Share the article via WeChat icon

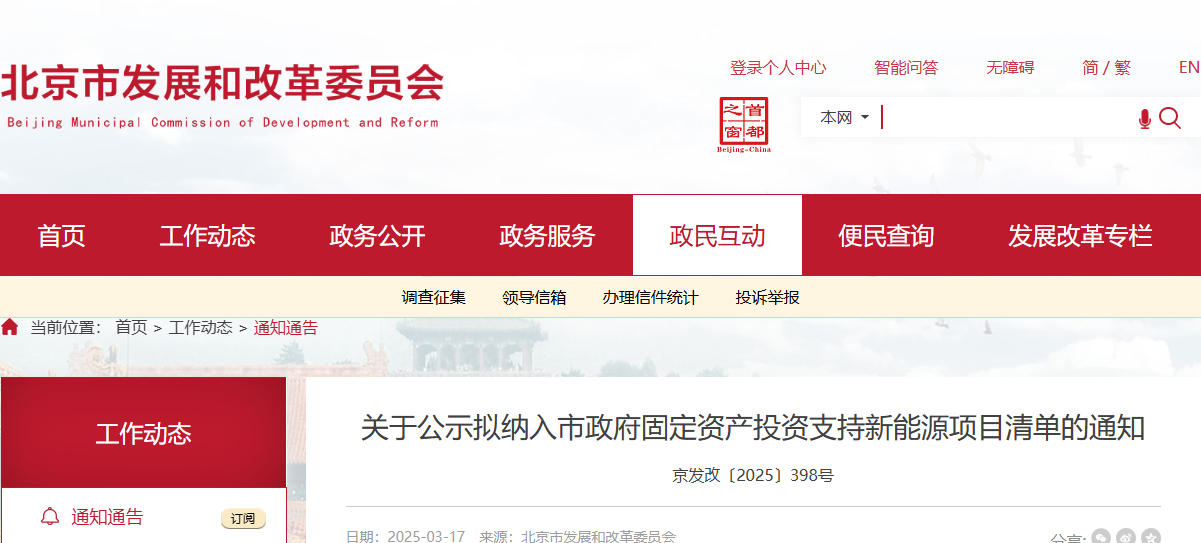click(1101, 537)
